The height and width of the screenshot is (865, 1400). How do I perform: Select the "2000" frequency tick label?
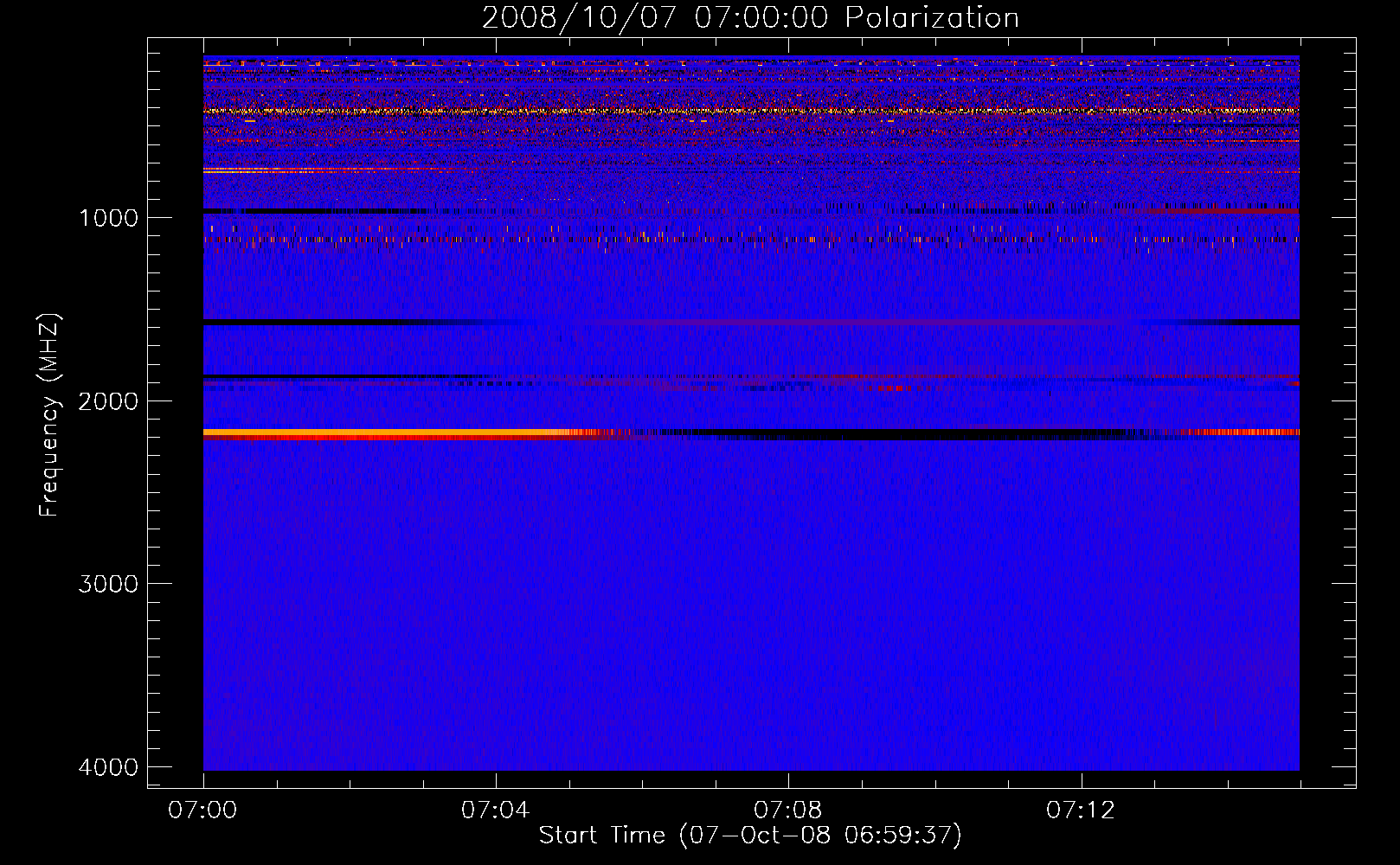[108, 401]
